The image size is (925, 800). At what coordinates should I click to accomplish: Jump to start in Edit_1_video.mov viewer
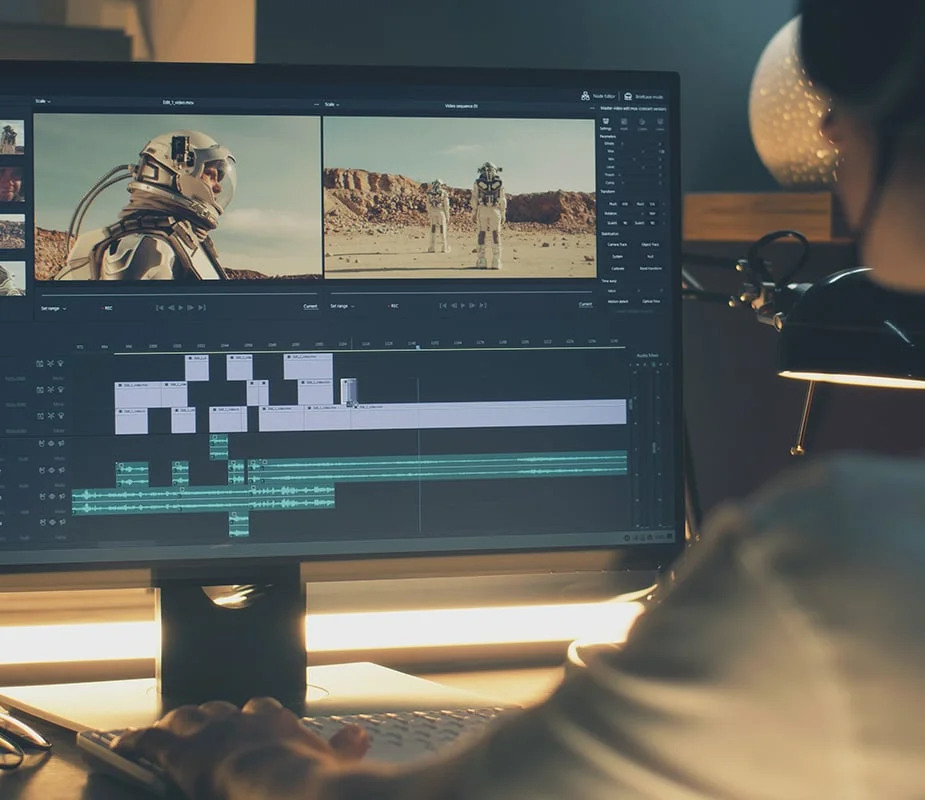point(159,307)
